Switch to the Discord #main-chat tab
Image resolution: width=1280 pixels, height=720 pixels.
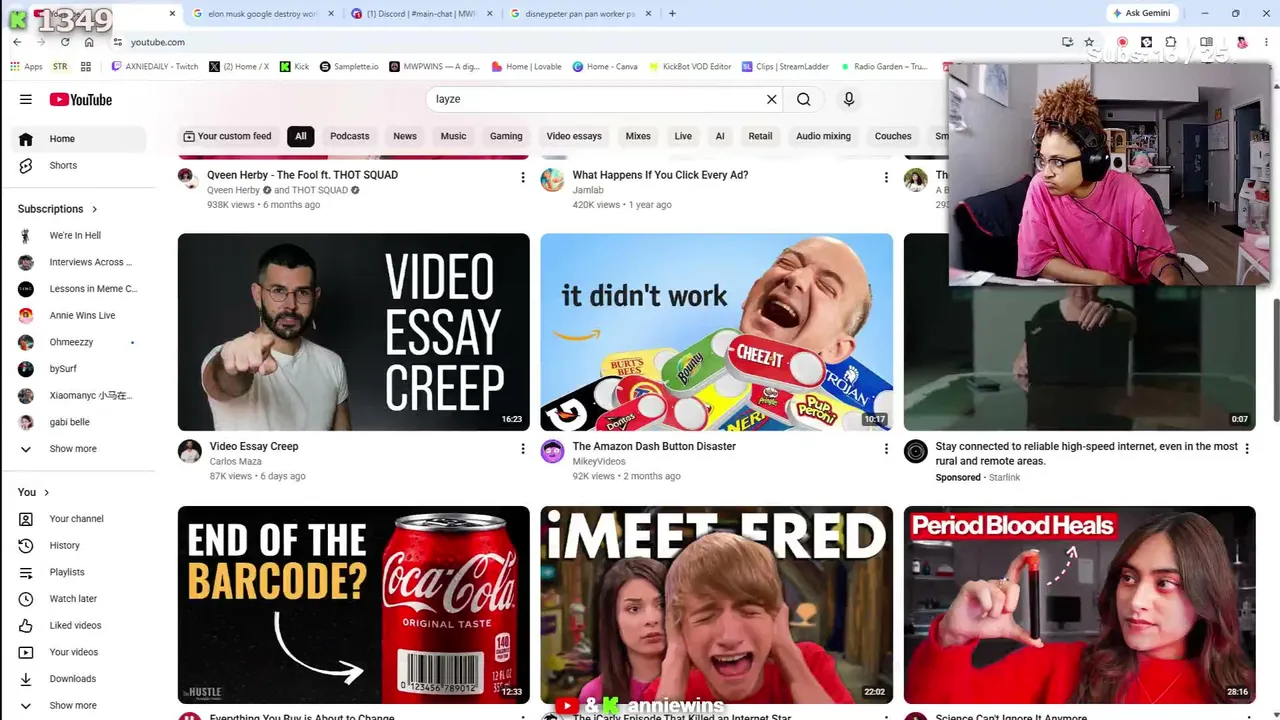point(421,14)
